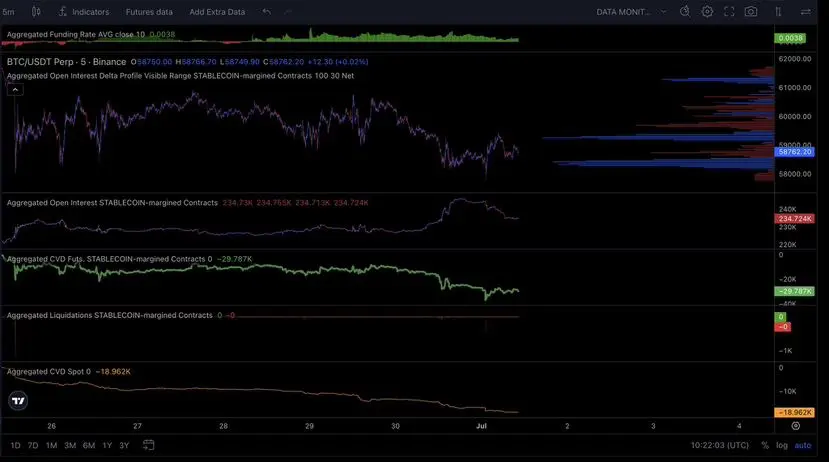Open the Indicators panel
829x462 pixels.
(84, 12)
